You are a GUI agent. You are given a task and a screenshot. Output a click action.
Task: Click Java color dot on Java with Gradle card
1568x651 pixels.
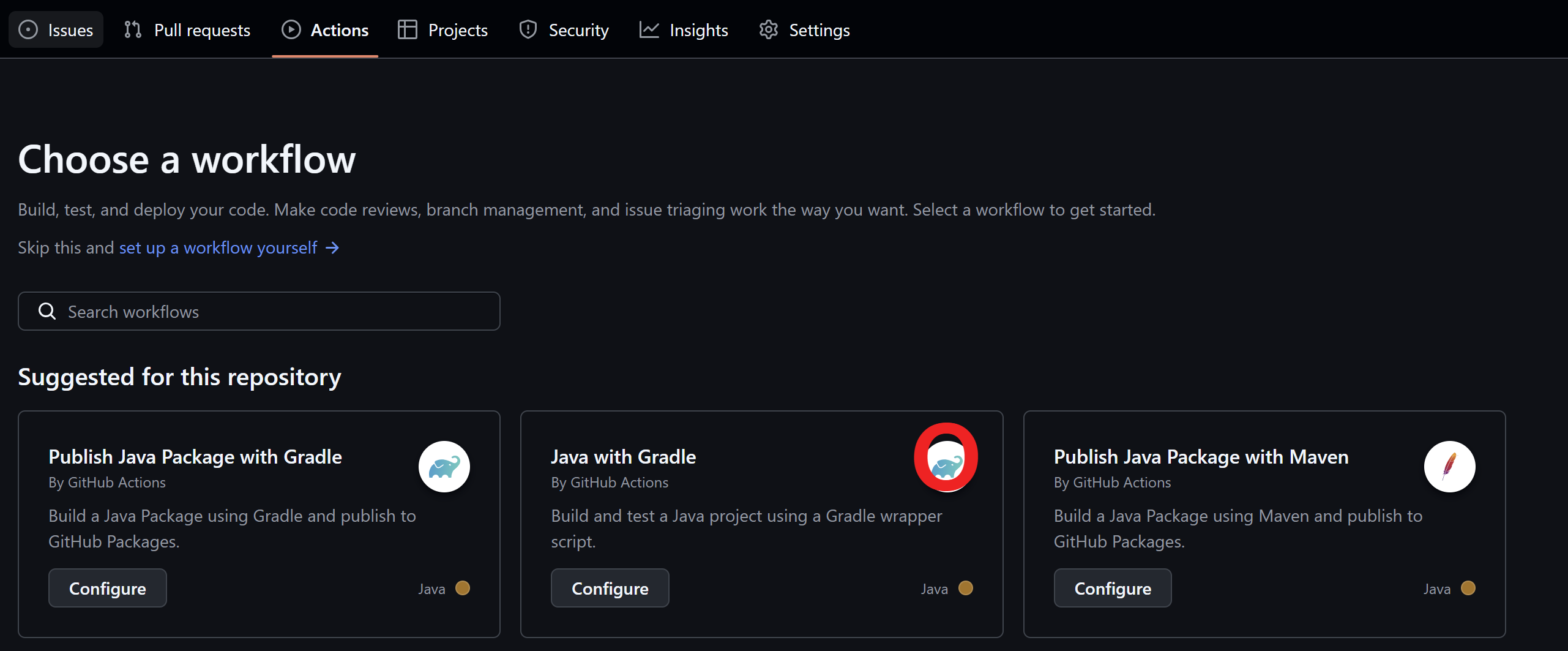pyautogui.click(x=966, y=588)
